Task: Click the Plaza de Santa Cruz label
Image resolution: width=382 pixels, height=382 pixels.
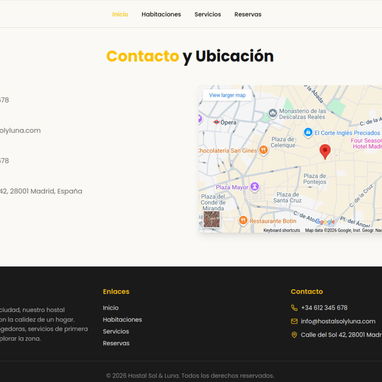Action: 288,197
